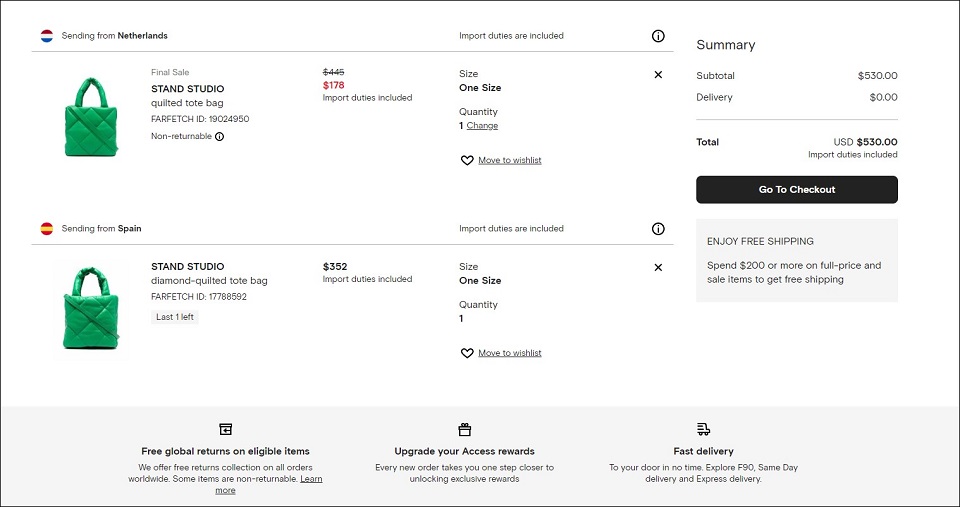Viewport: 960px width, 507px height.
Task: Click the free global returns box icon
Action: (225, 429)
